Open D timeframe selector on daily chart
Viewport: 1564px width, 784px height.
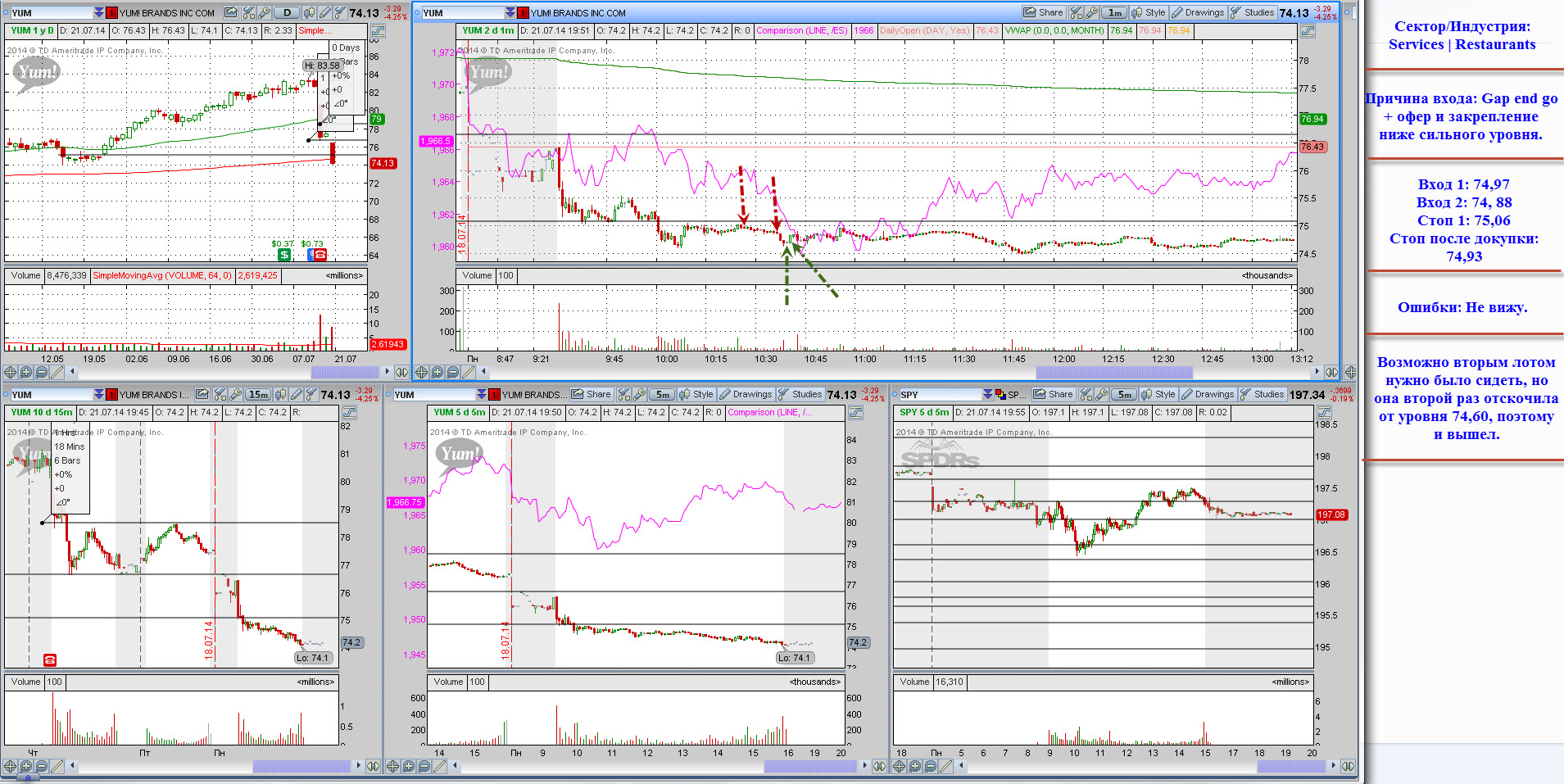pos(287,13)
